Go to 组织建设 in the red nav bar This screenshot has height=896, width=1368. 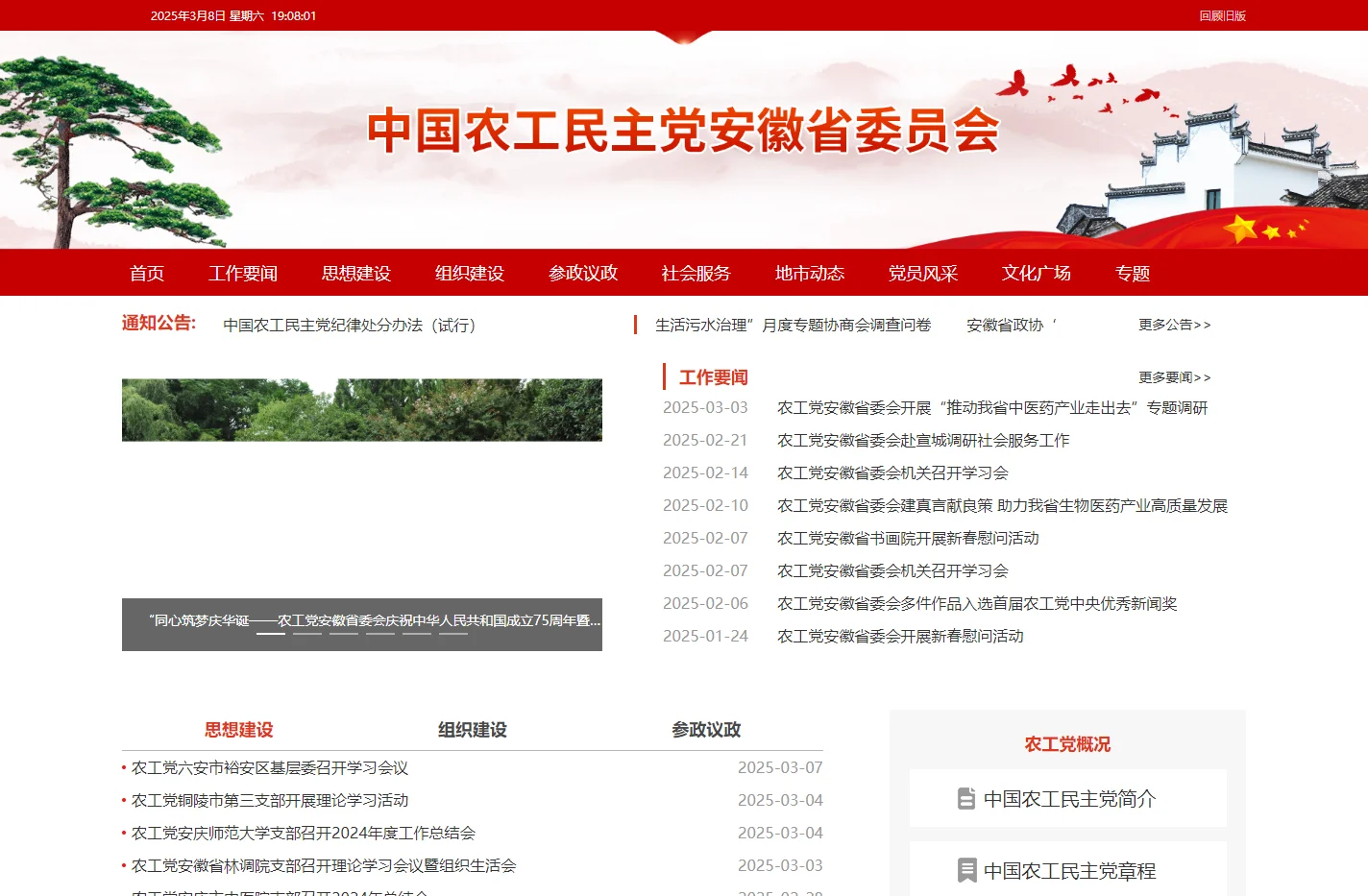[470, 274]
